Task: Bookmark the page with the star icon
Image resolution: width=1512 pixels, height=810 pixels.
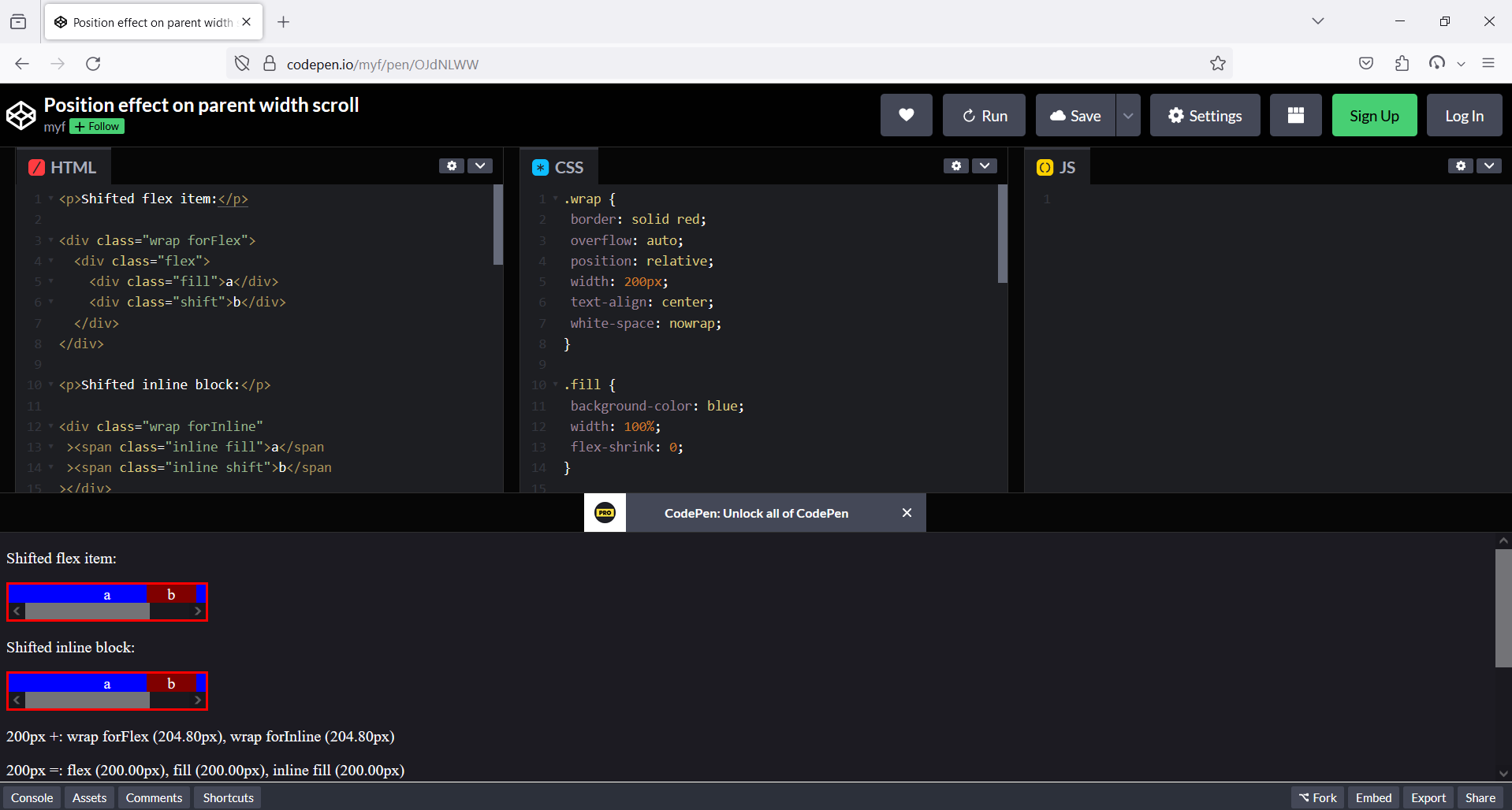Action: (x=1217, y=63)
